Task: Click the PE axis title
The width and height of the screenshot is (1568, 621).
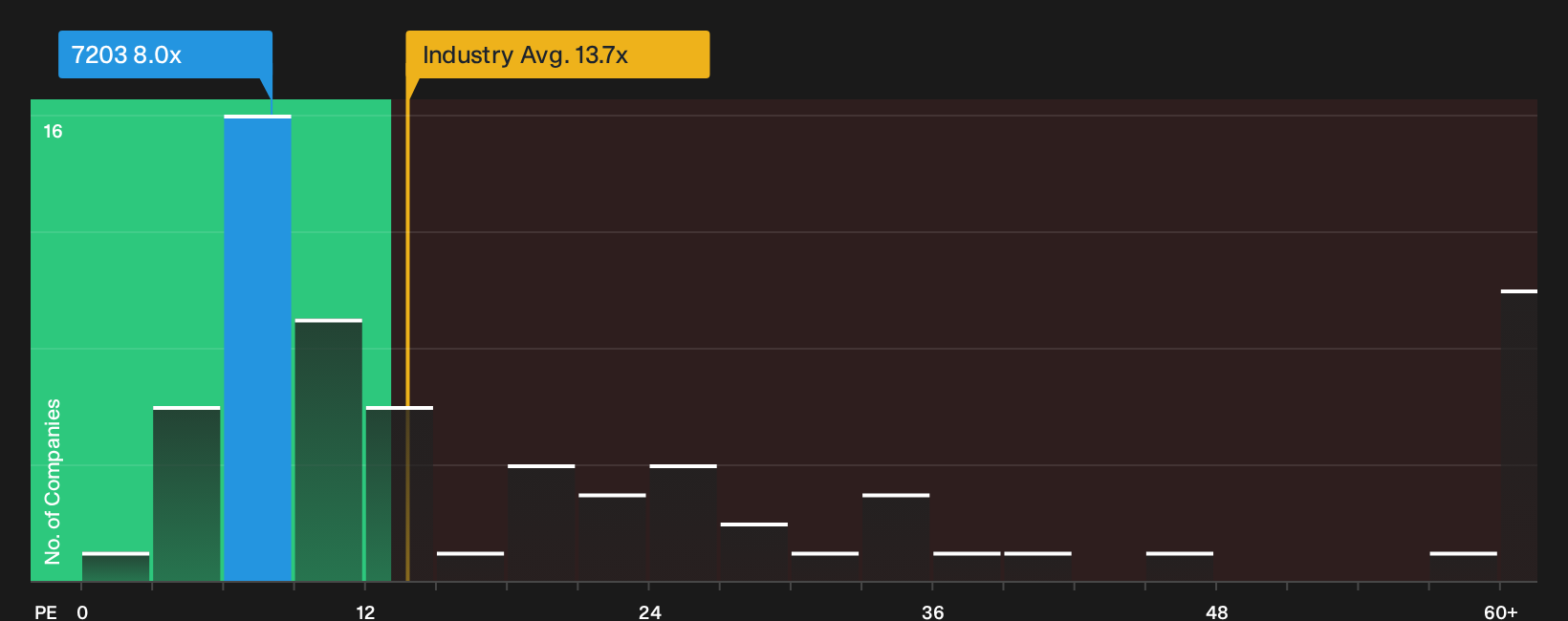Action: pyautogui.click(x=46, y=611)
